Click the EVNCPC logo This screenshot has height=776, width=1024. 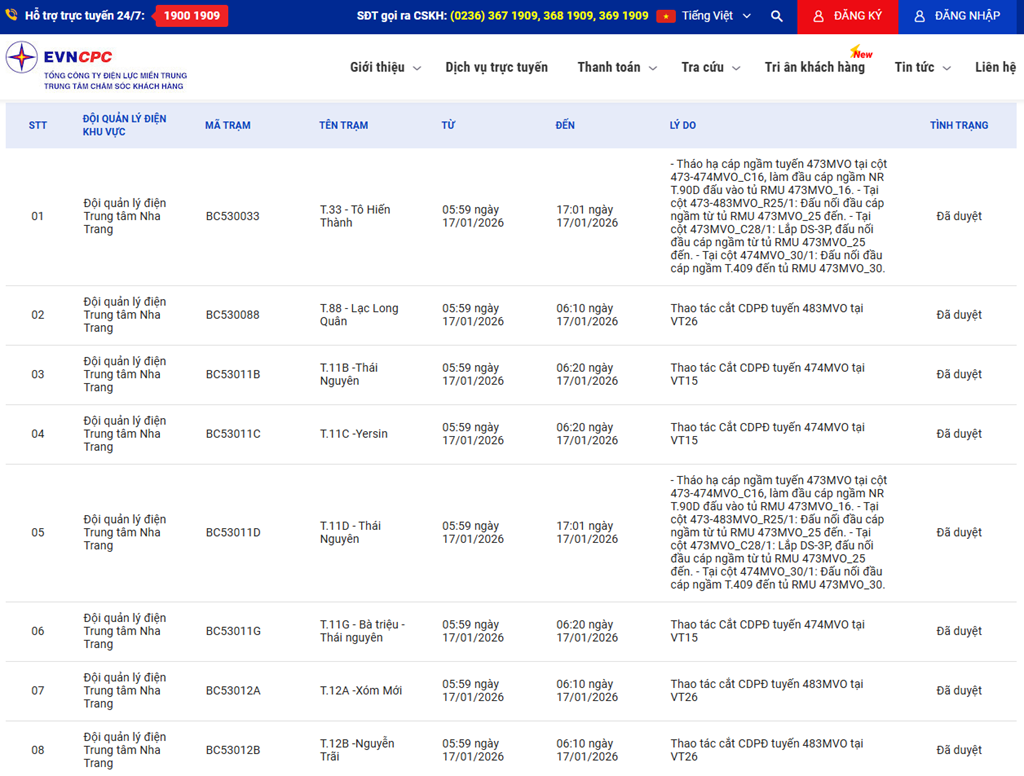coord(95,66)
